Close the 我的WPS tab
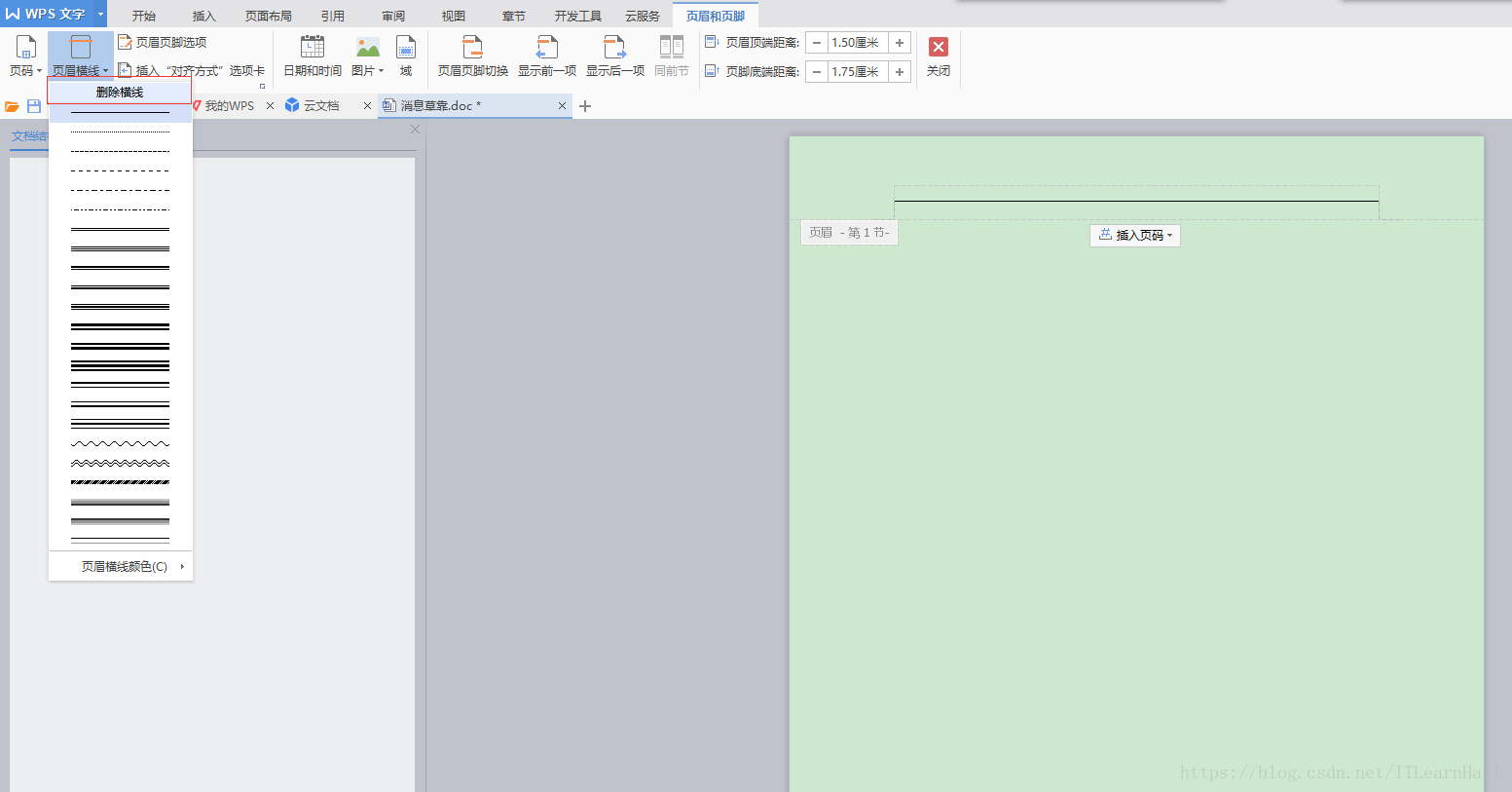The width and height of the screenshot is (1512, 792). click(x=270, y=106)
